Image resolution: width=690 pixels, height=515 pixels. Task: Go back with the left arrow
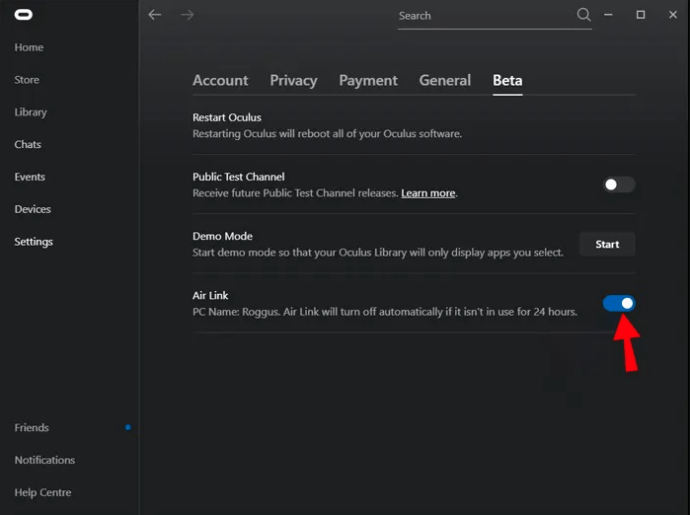tap(154, 15)
